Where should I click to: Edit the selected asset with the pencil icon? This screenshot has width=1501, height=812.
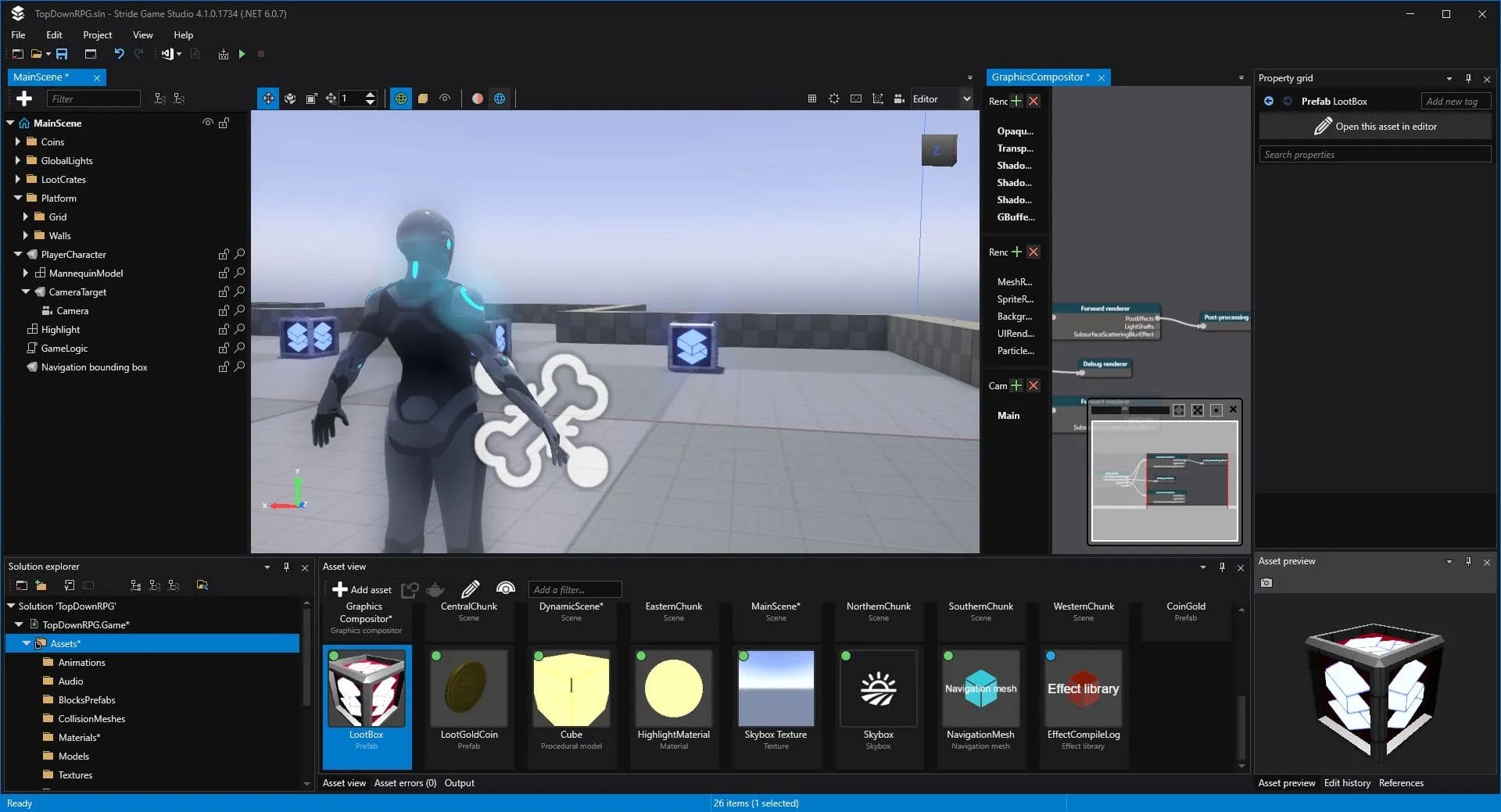click(469, 590)
